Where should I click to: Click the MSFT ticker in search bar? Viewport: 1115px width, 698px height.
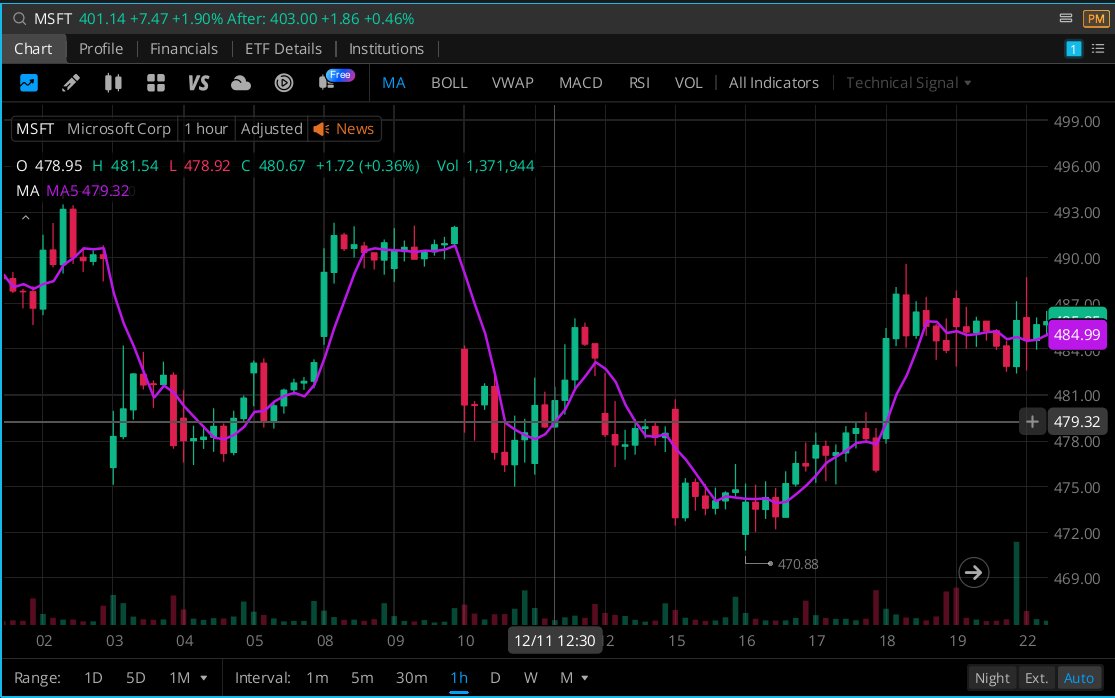pyautogui.click(x=53, y=18)
